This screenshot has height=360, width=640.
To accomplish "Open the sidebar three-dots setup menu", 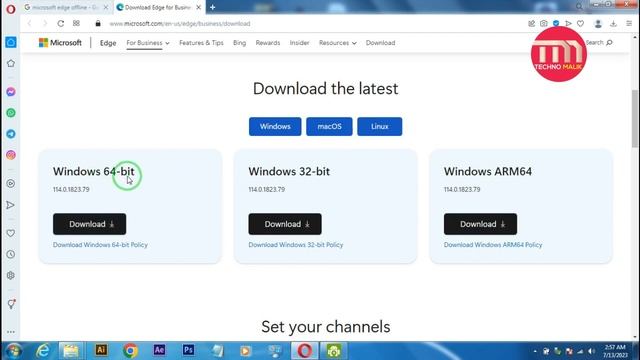I will pos(11,332).
